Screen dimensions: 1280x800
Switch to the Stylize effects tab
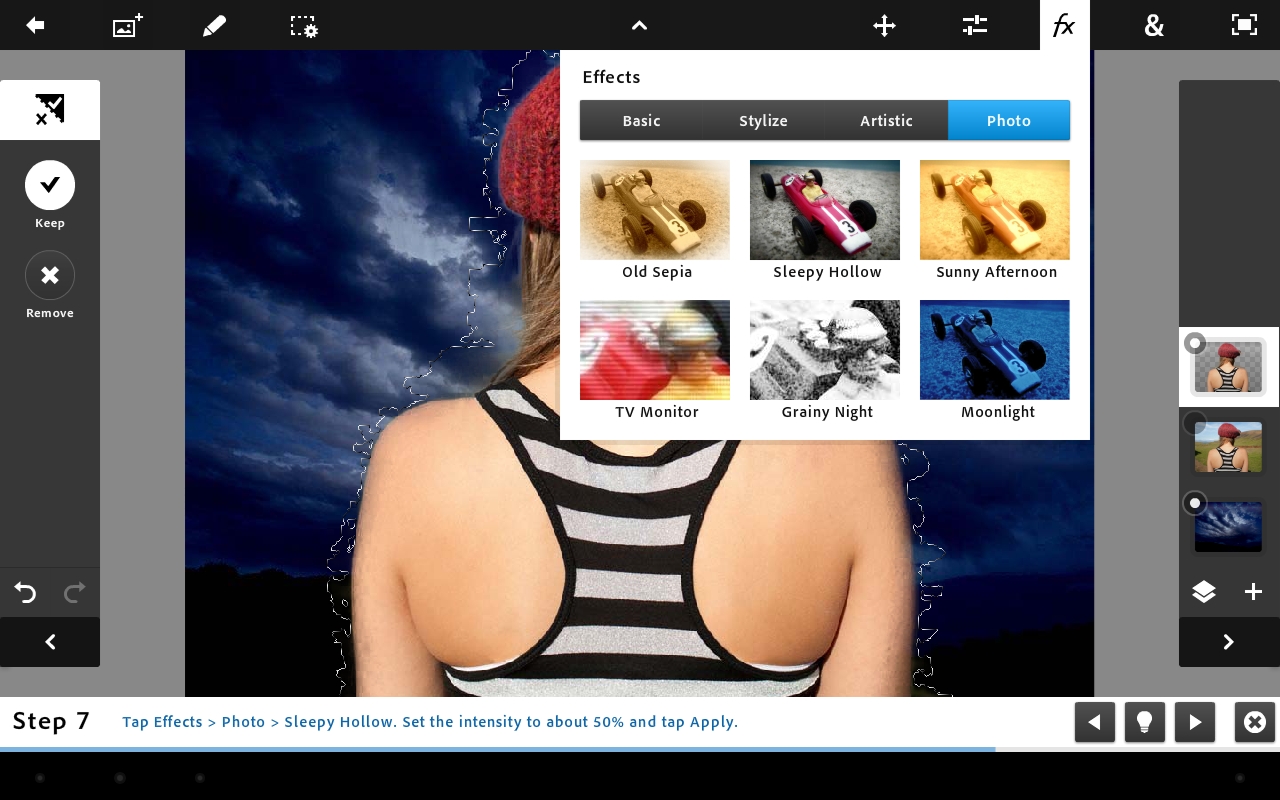(764, 120)
